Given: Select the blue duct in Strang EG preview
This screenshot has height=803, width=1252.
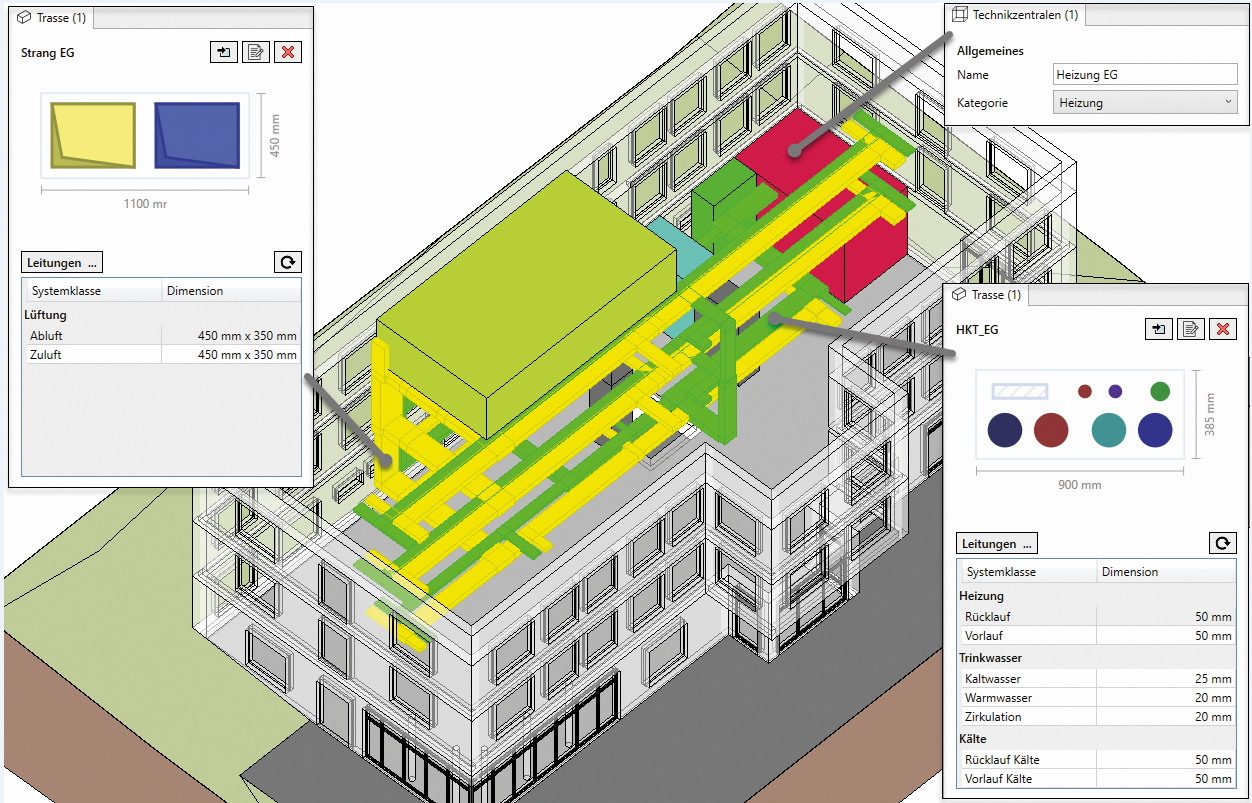Looking at the screenshot, I should pos(197,136).
